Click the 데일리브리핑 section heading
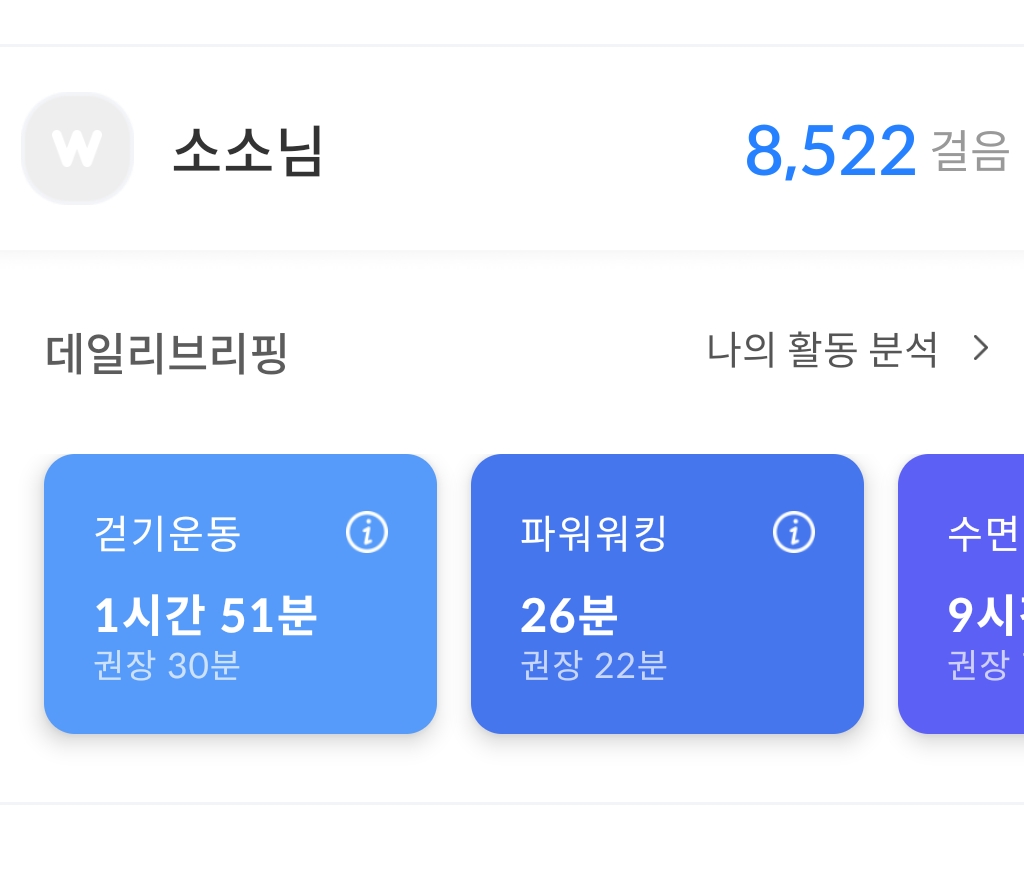1024x883 pixels. 167,353
